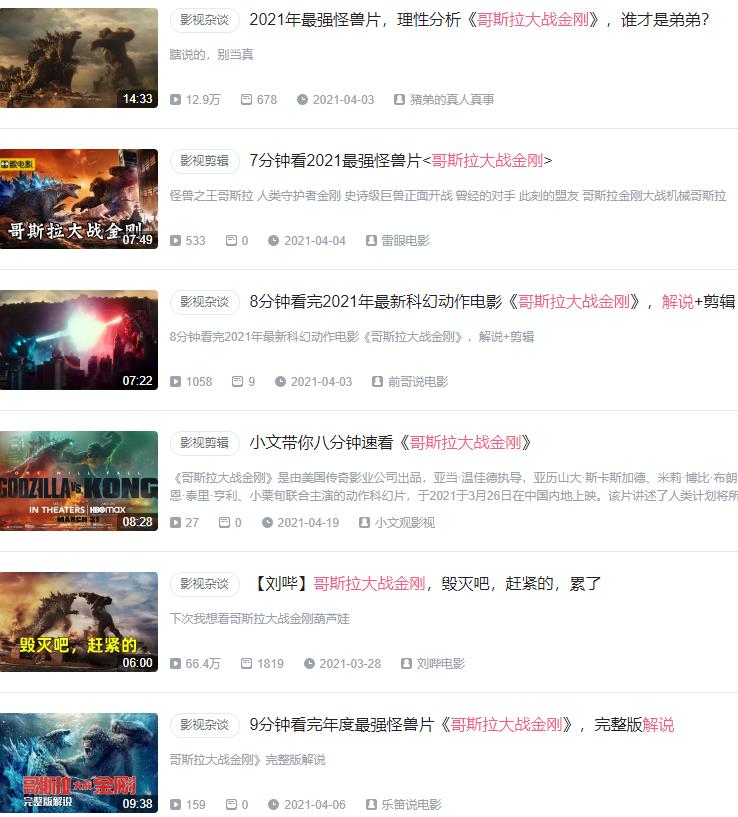Open title 7分钟看2021最强怪兽片

(x=400, y=161)
